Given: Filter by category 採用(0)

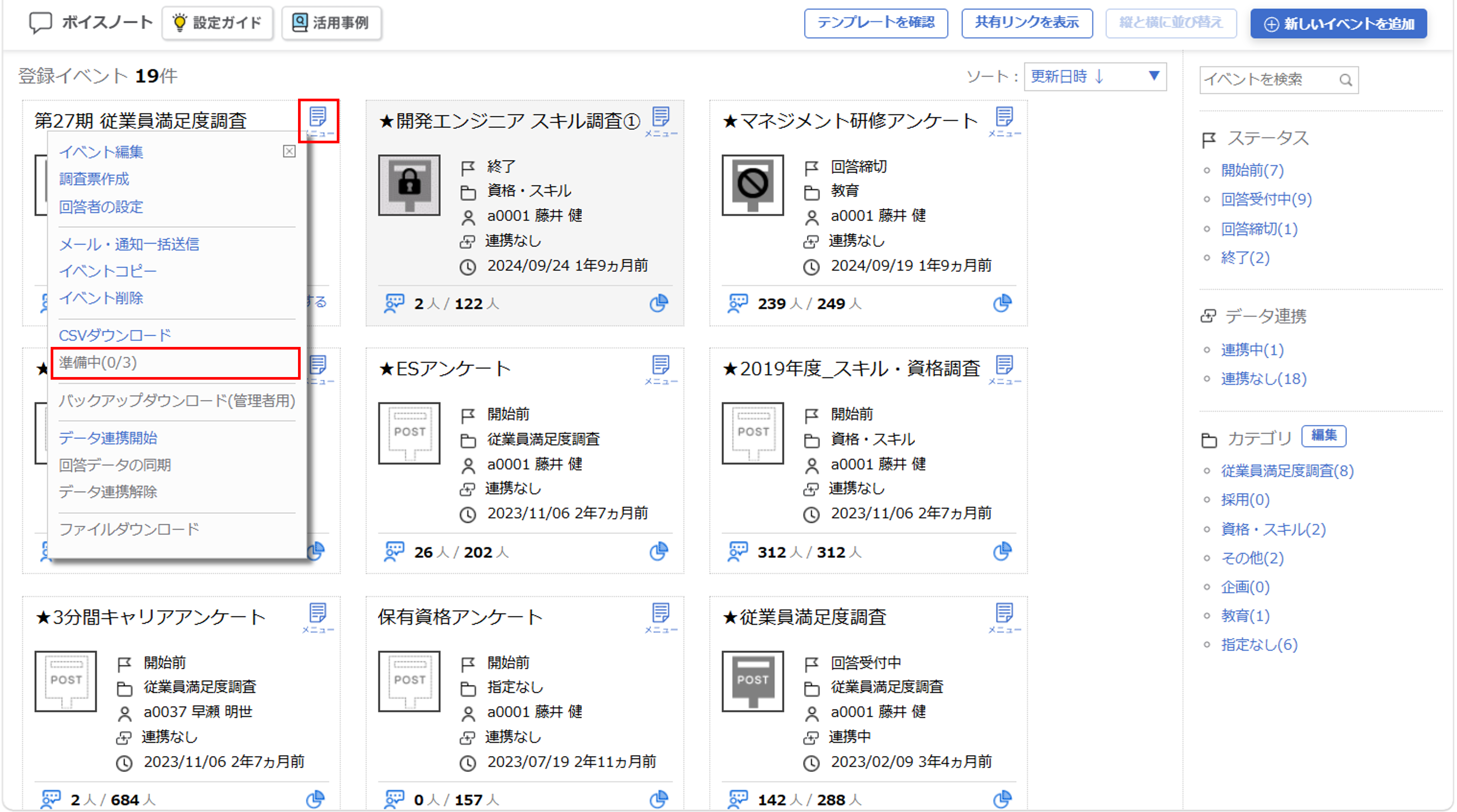Looking at the screenshot, I should 1245,500.
